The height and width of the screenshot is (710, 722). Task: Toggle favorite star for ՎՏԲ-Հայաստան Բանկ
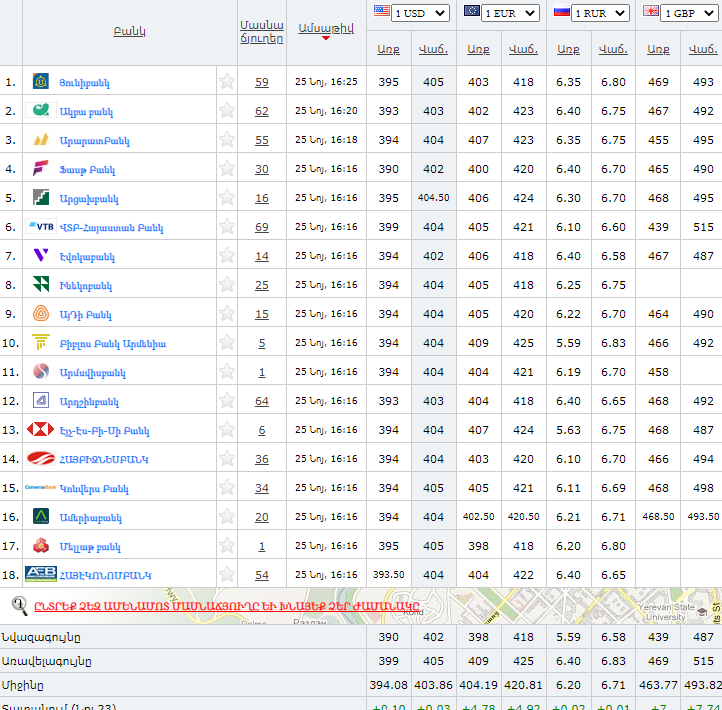pos(227,227)
